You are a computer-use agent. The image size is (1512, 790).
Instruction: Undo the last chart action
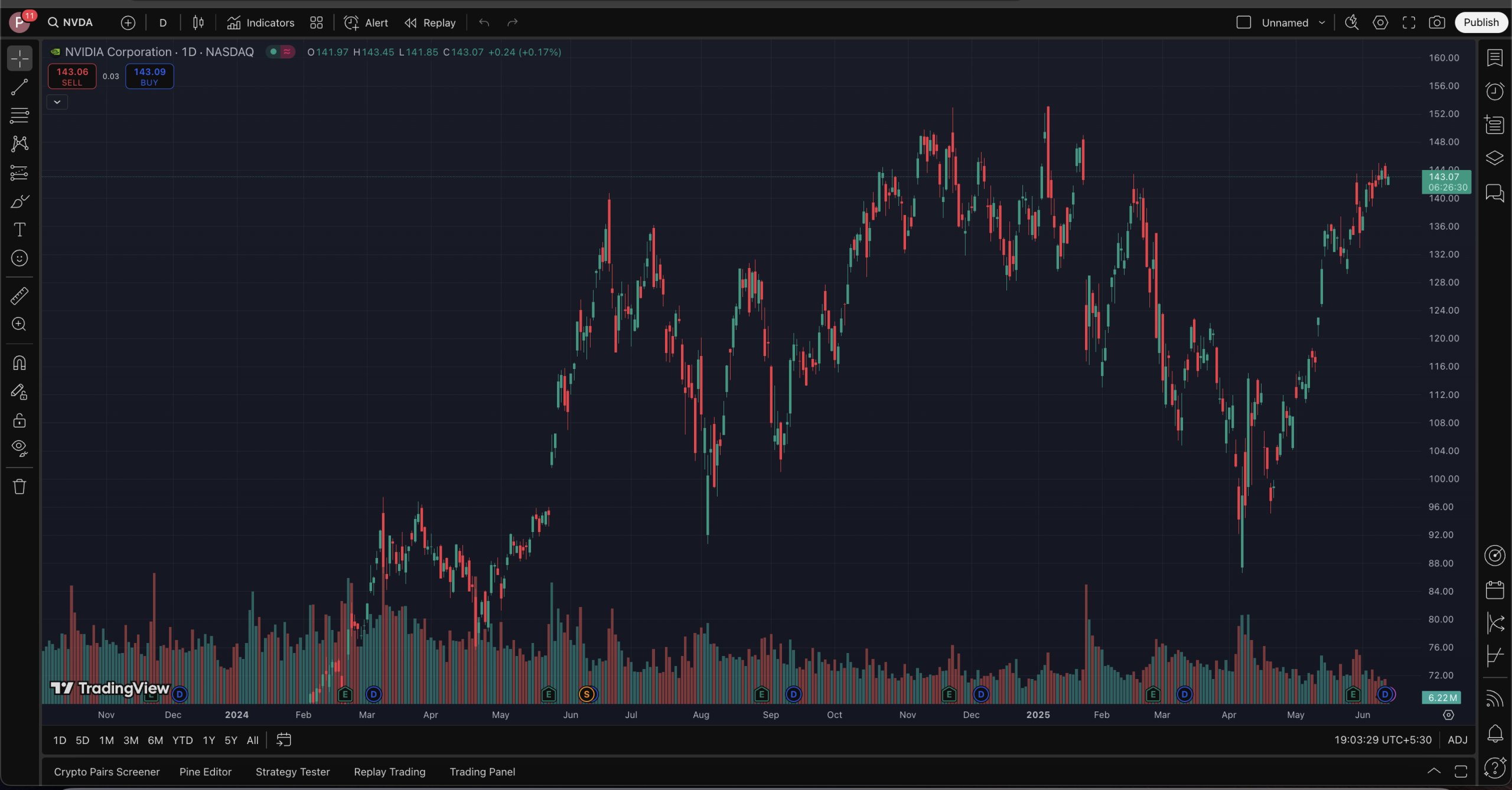coord(484,22)
